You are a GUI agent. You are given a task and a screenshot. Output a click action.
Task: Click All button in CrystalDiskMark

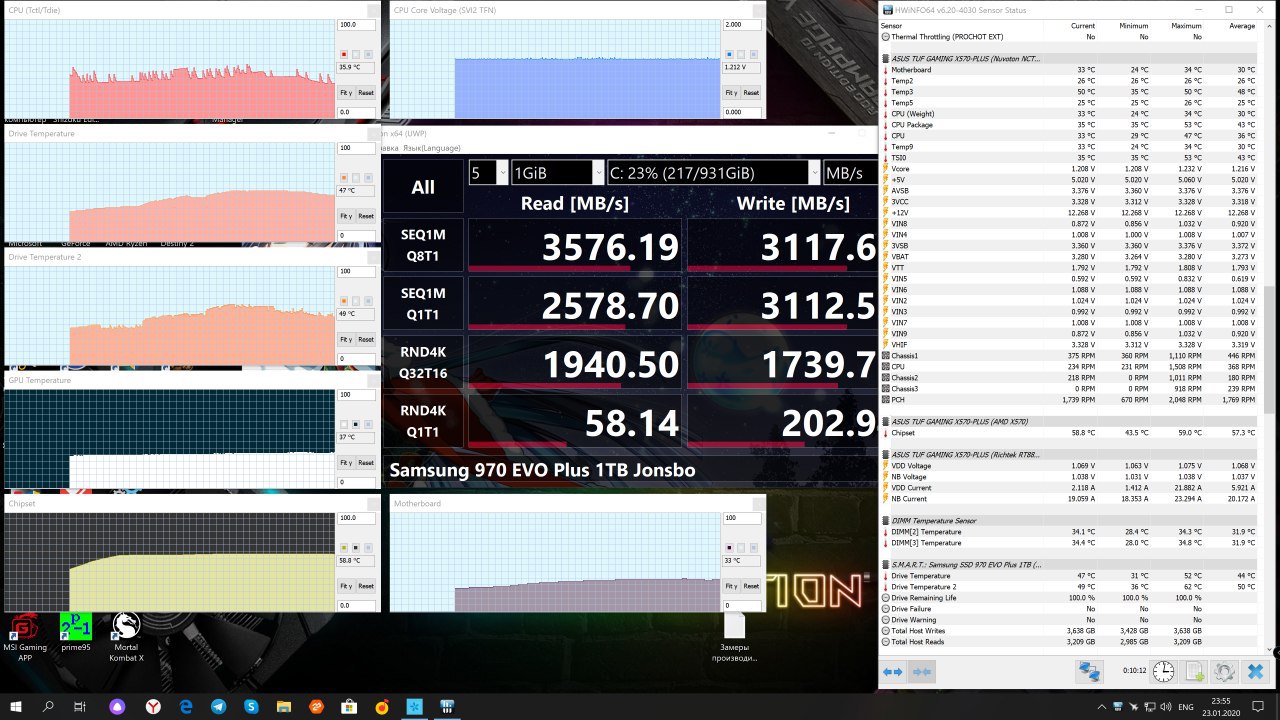(423, 187)
